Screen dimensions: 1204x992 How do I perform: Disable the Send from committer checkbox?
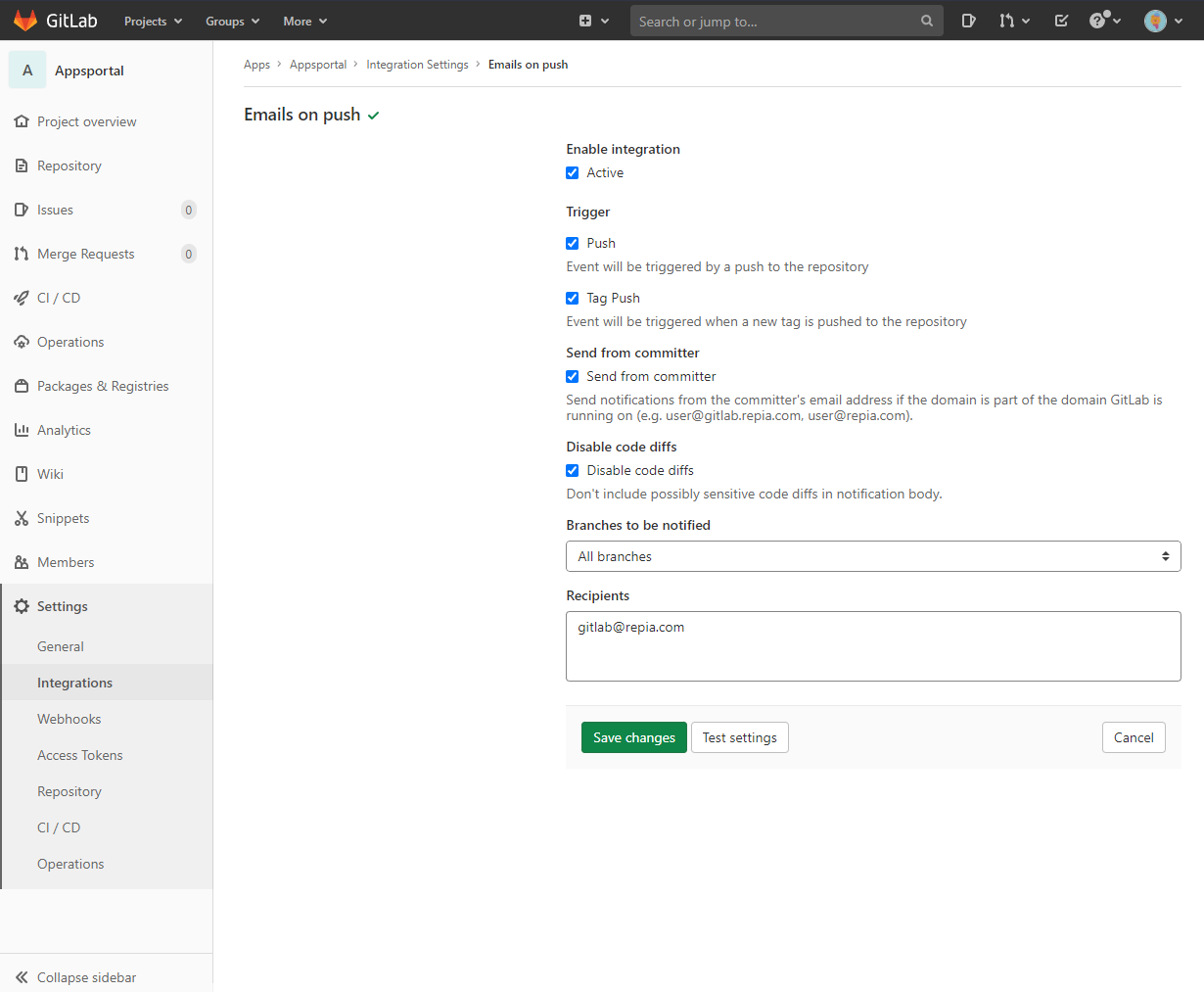click(573, 377)
